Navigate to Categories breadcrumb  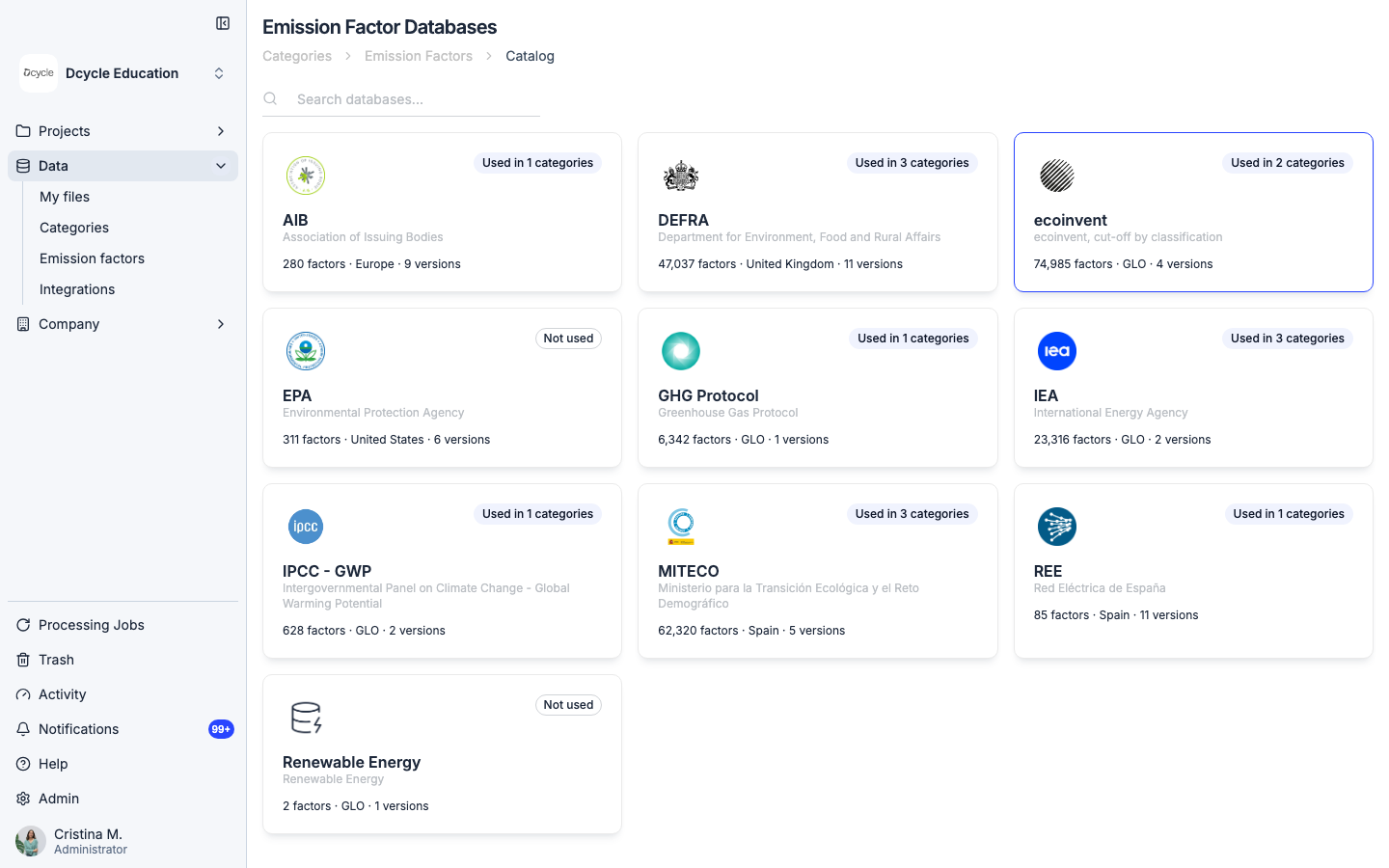click(x=297, y=56)
